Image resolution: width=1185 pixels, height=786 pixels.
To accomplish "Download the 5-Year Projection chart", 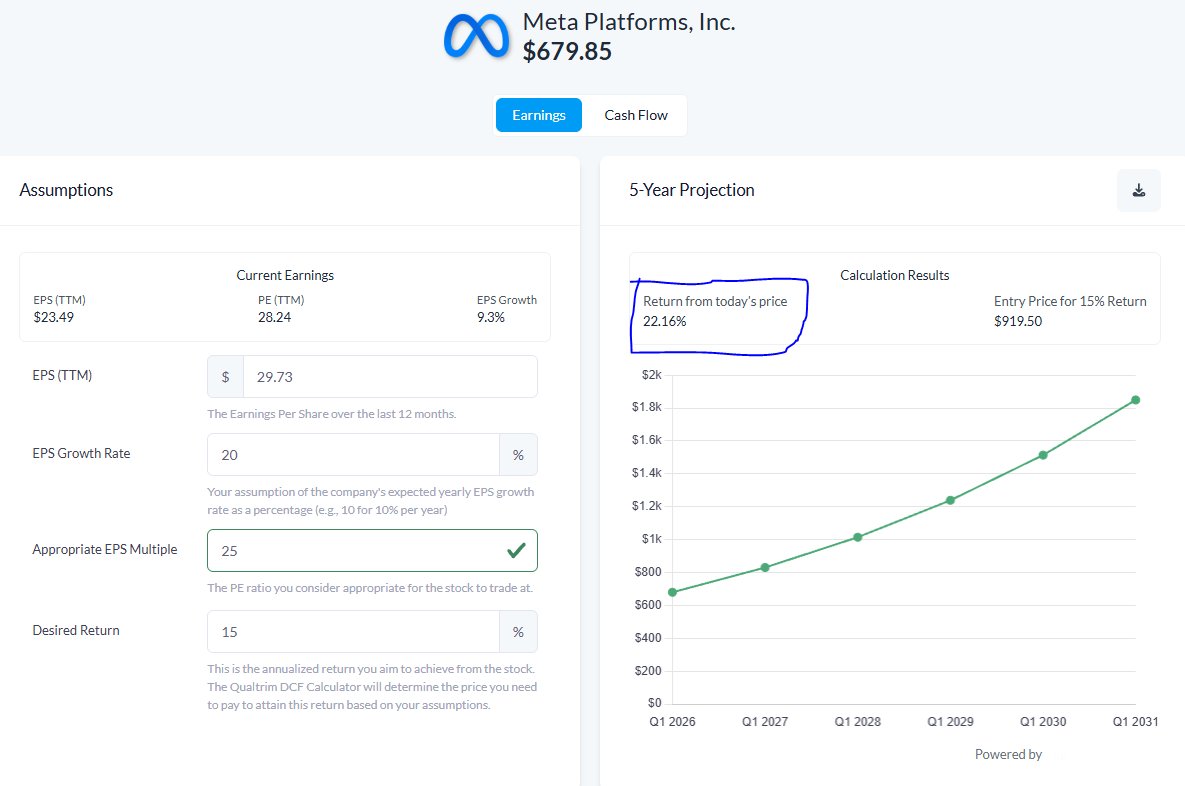I will (x=1138, y=190).
